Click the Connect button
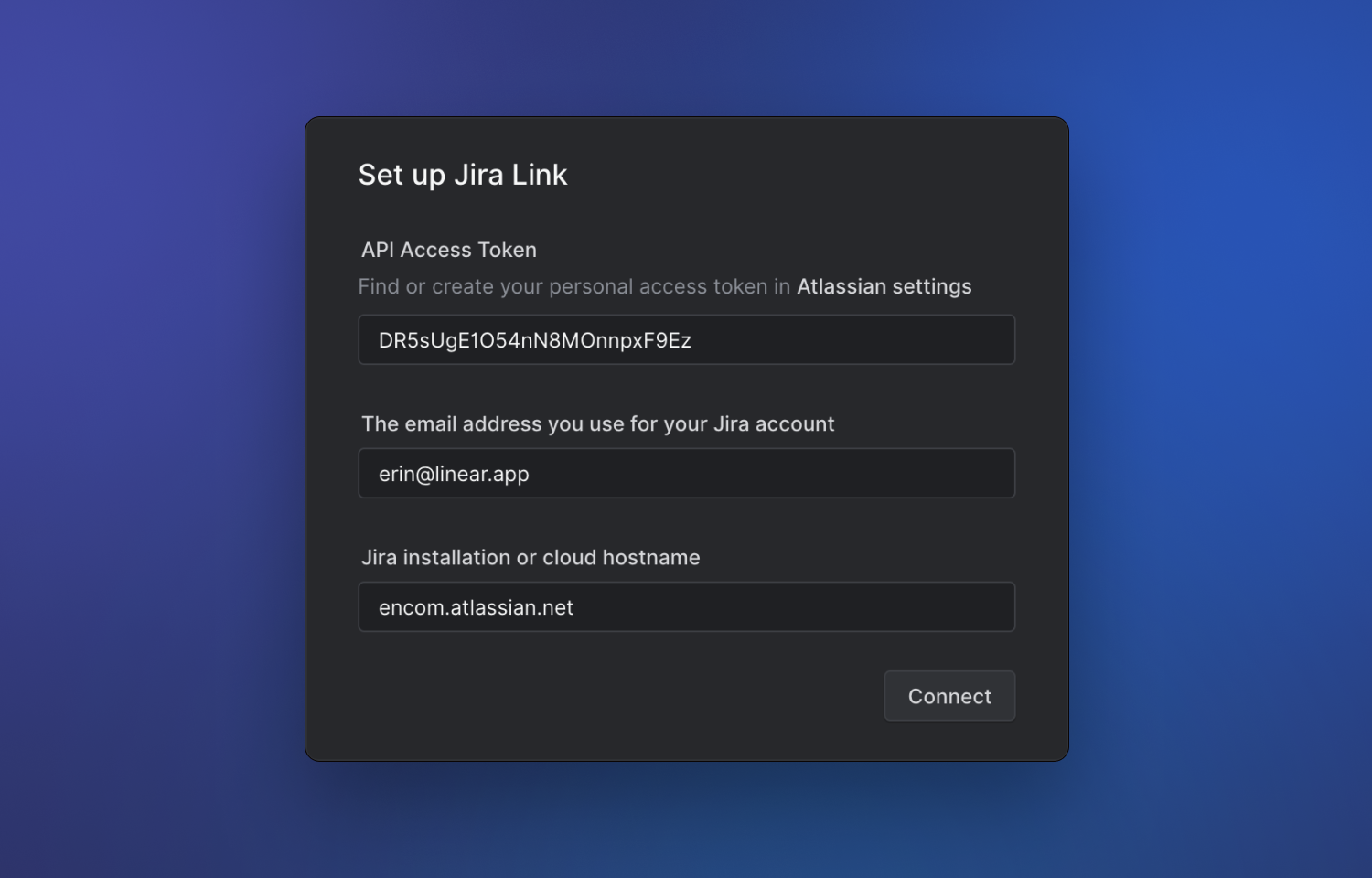 click(949, 696)
